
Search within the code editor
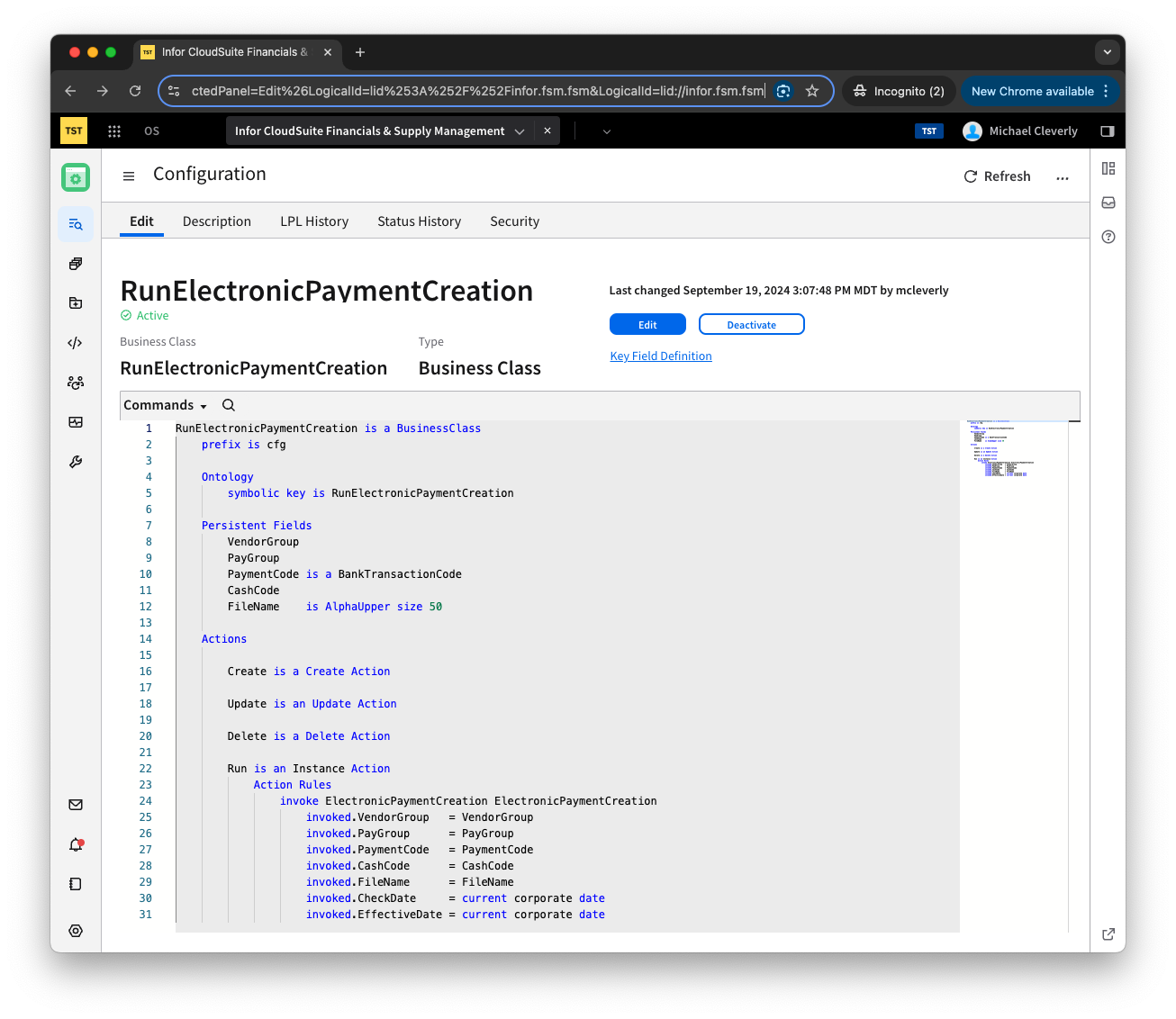pyautogui.click(x=229, y=405)
